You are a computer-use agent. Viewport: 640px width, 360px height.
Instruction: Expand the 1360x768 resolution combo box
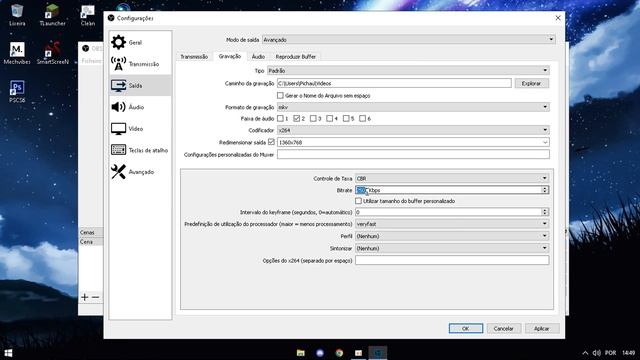click(x=545, y=142)
